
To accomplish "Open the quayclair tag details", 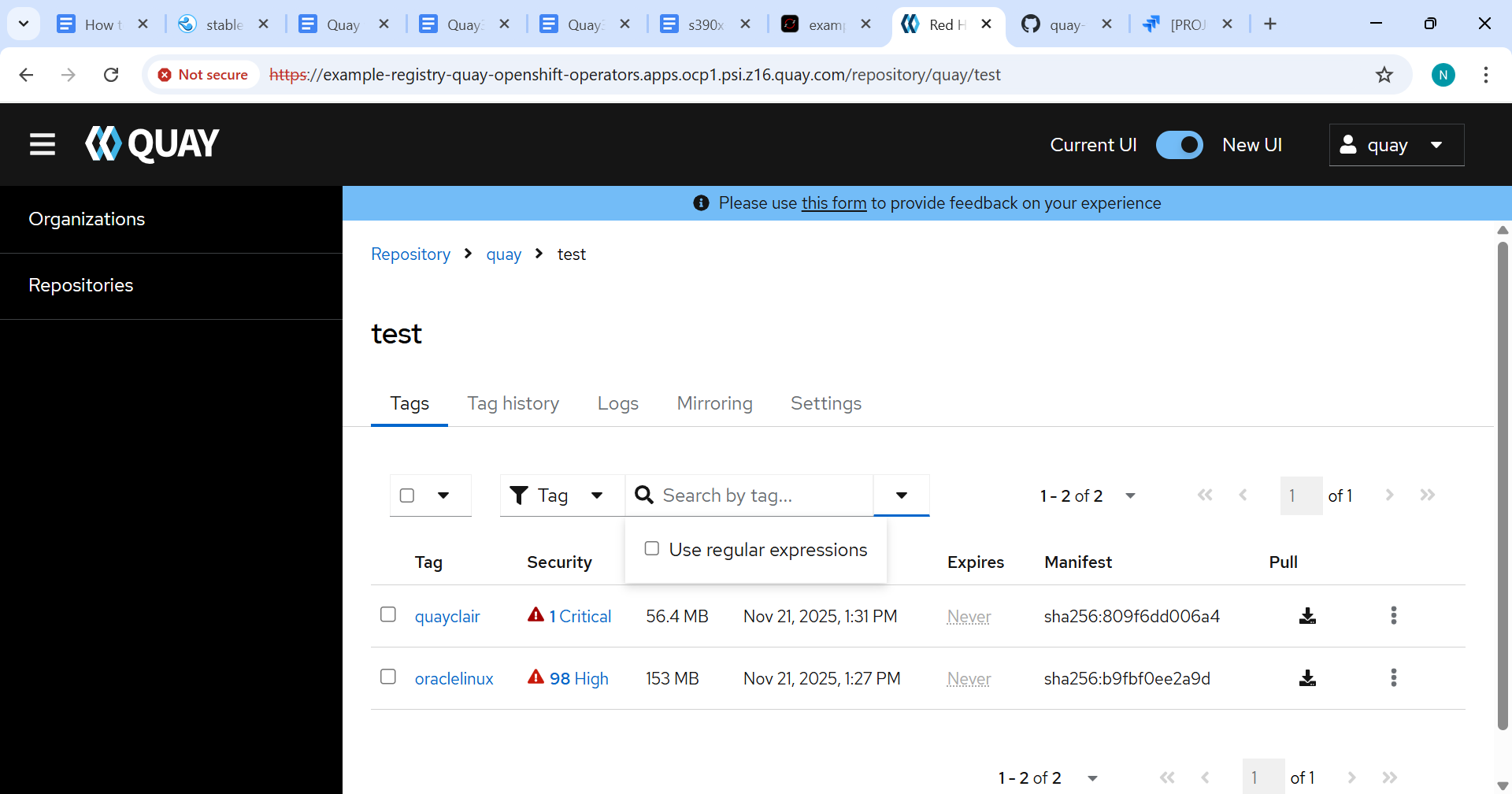I will pyautogui.click(x=447, y=617).
